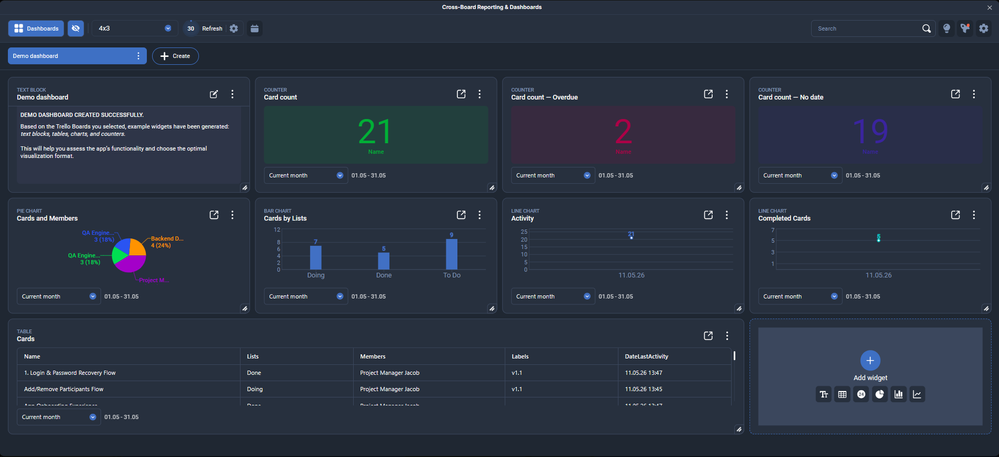Edit the Demo dashboard text block
The image size is (999, 457).
214,94
